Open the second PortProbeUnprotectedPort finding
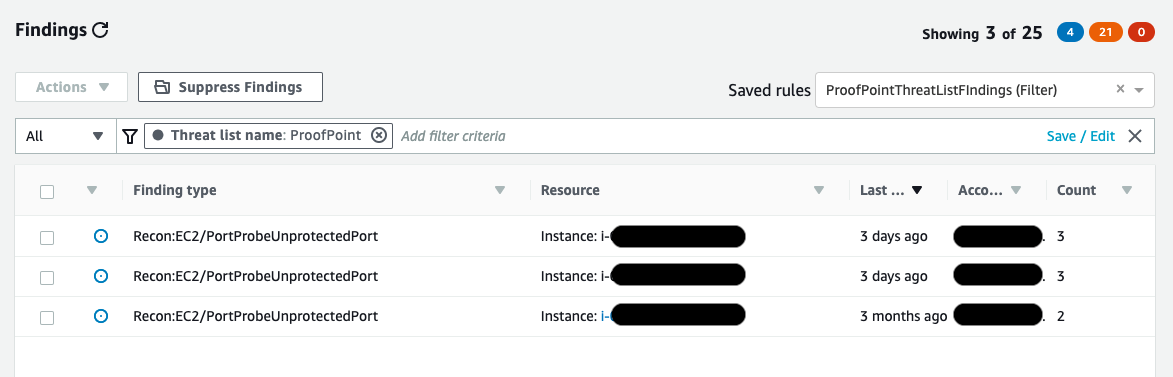This screenshot has width=1173, height=377. pos(255,276)
